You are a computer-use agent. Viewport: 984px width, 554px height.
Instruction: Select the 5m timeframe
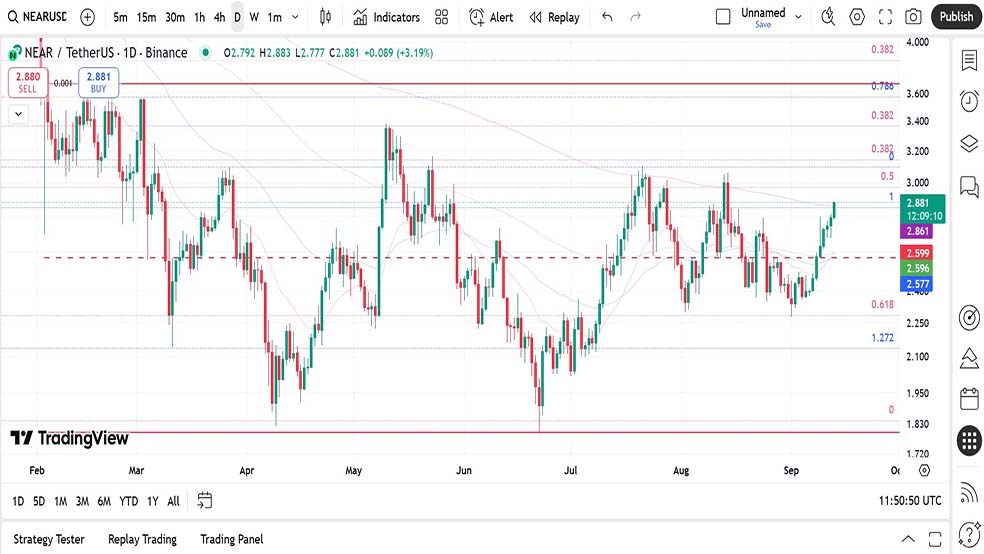[x=120, y=17]
